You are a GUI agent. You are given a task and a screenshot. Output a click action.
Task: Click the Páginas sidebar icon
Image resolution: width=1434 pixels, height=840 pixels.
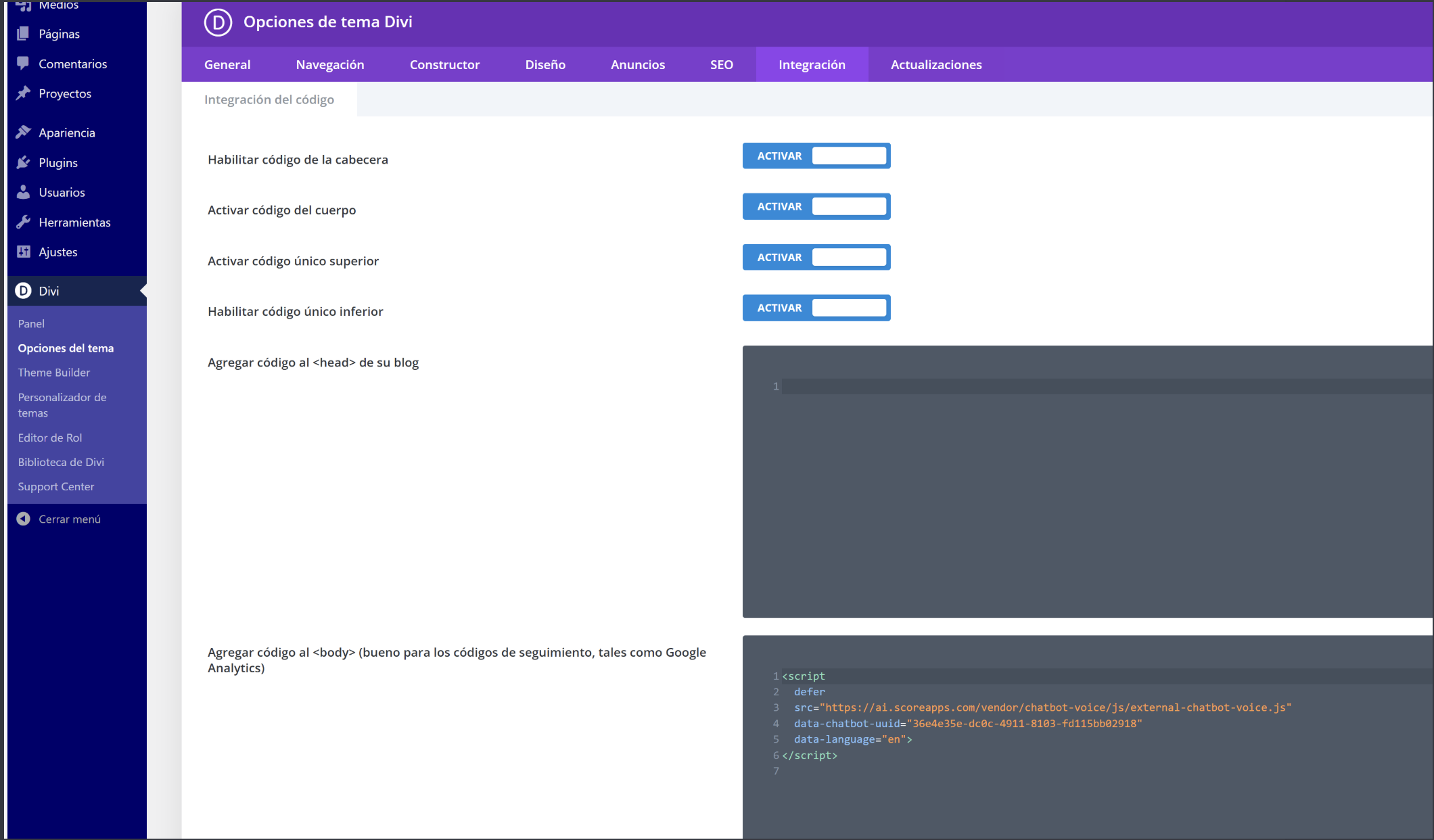point(23,33)
